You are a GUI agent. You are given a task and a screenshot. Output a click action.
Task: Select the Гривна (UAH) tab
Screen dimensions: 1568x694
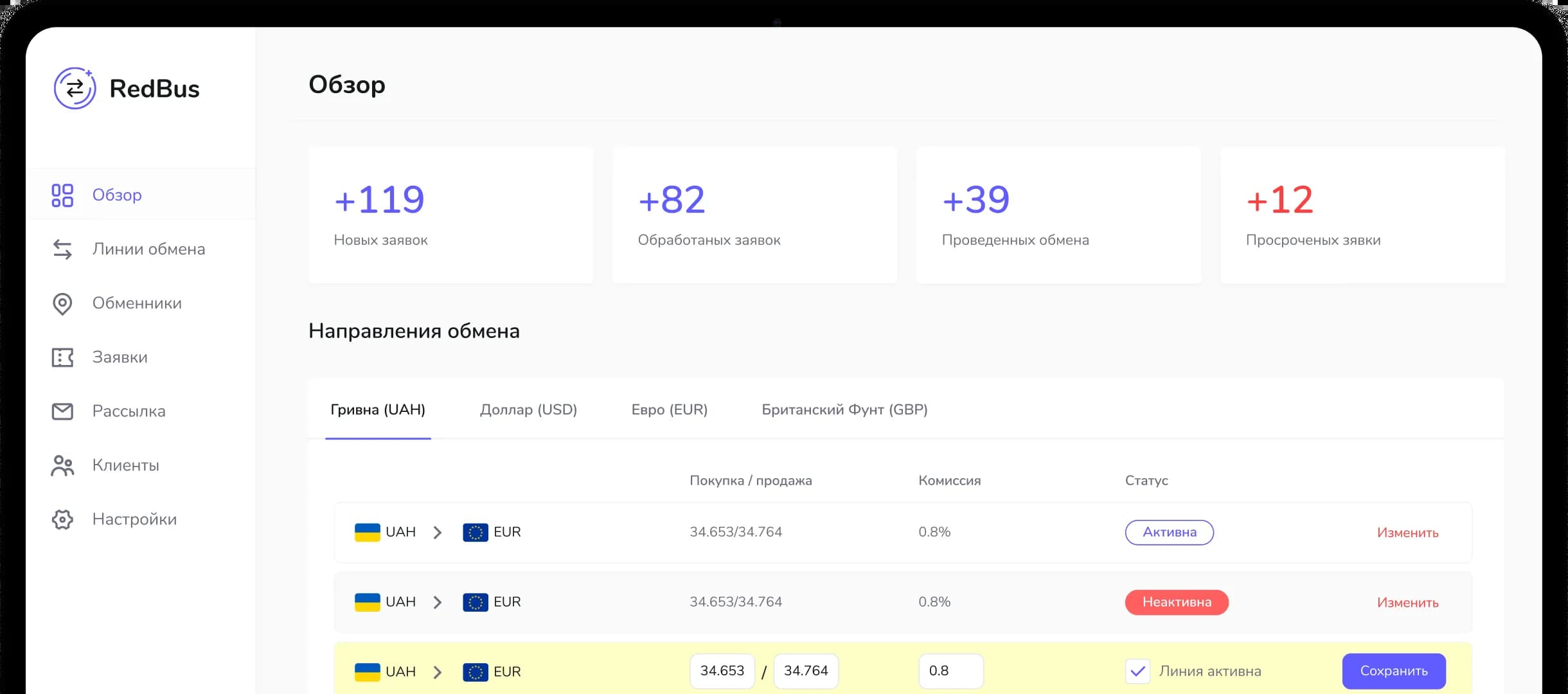pos(378,410)
